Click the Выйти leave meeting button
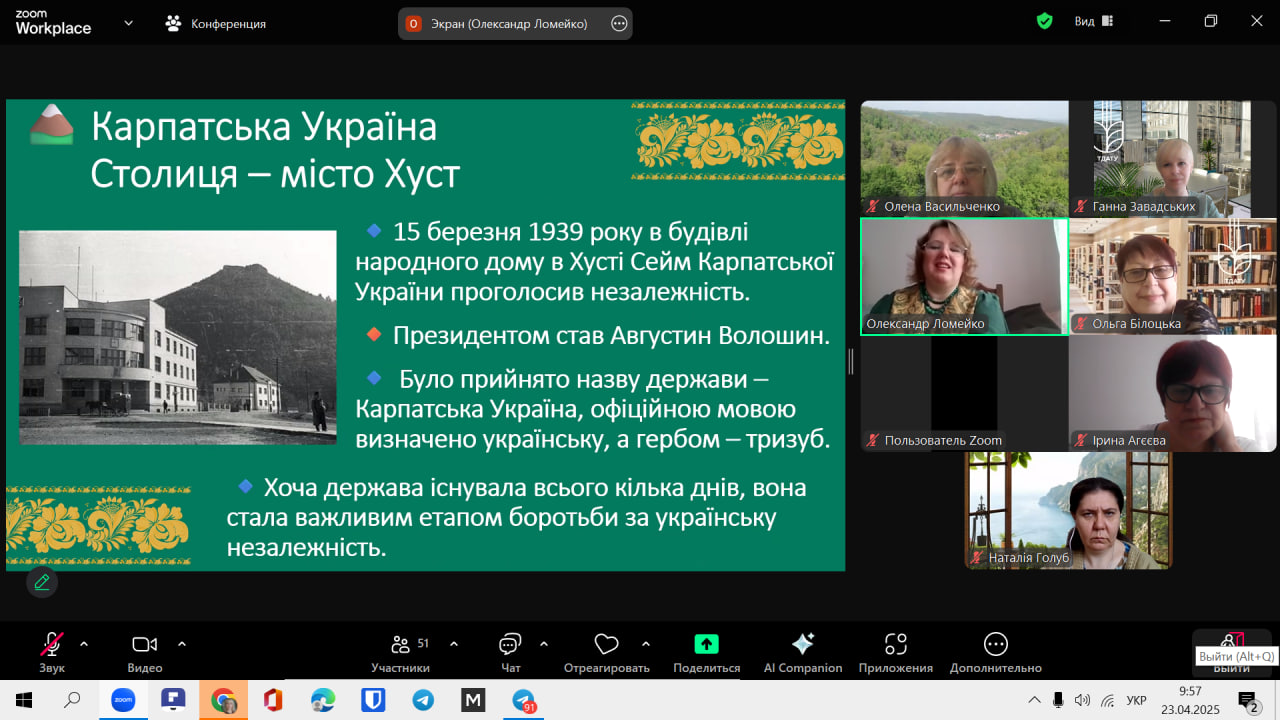1280x720 pixels. (1231, 650)
